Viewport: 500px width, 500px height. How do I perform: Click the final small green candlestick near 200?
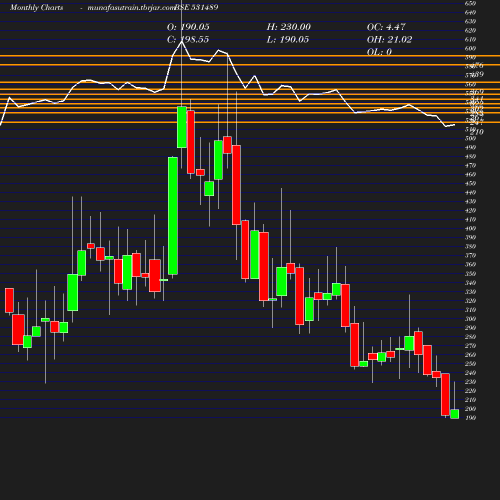coord(455,414)
